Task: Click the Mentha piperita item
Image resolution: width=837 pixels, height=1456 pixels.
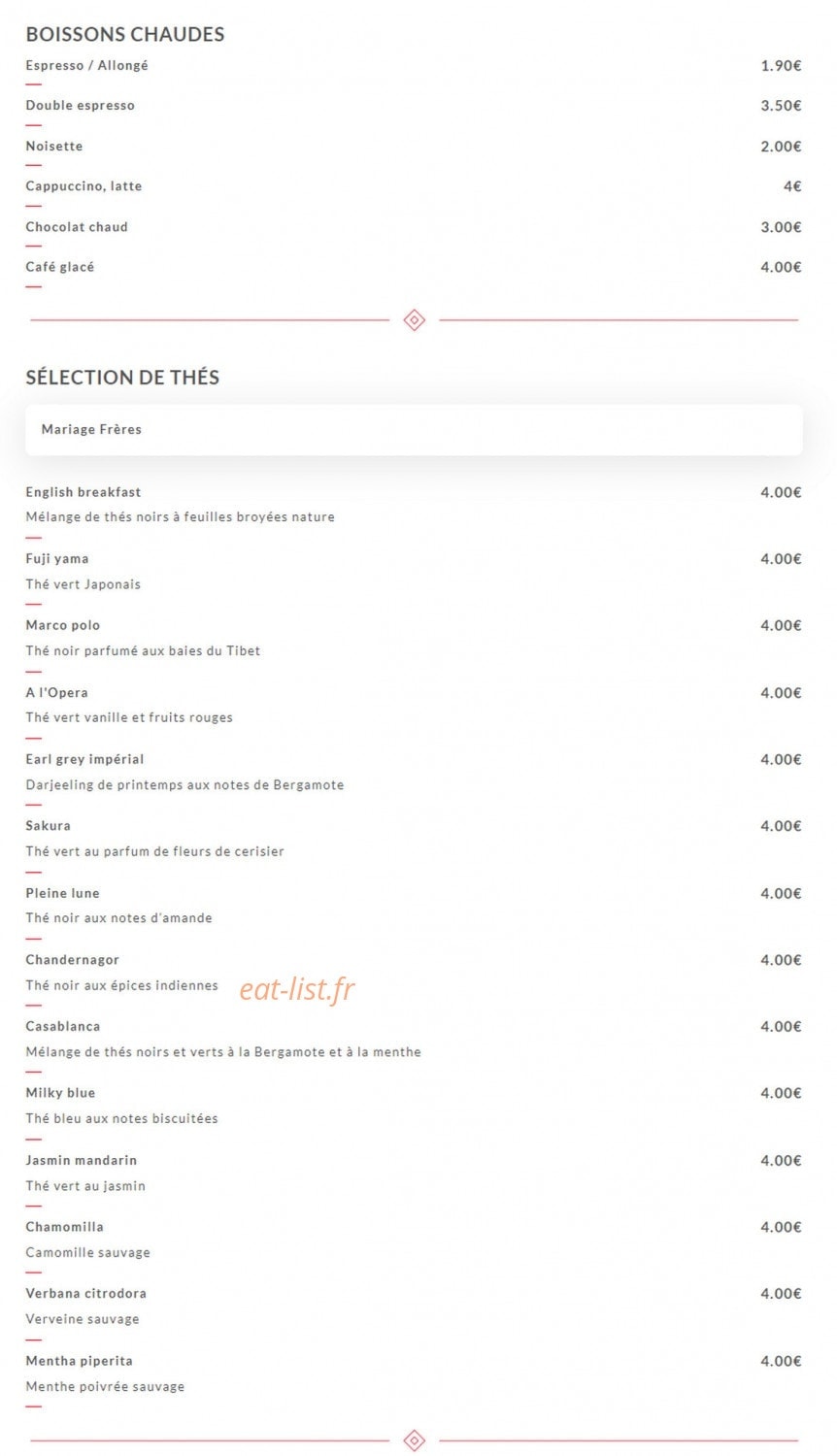Action: (80, 1361)
